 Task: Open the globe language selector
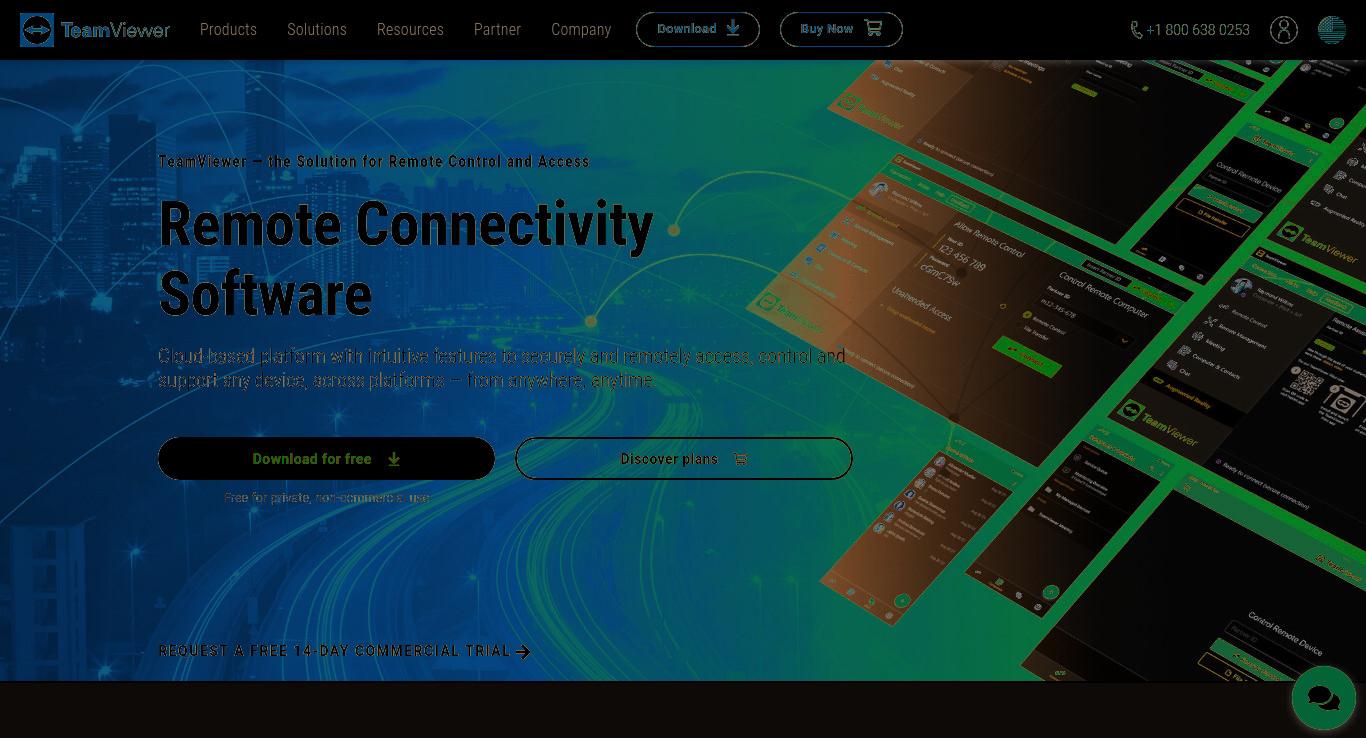(1332, 30)
